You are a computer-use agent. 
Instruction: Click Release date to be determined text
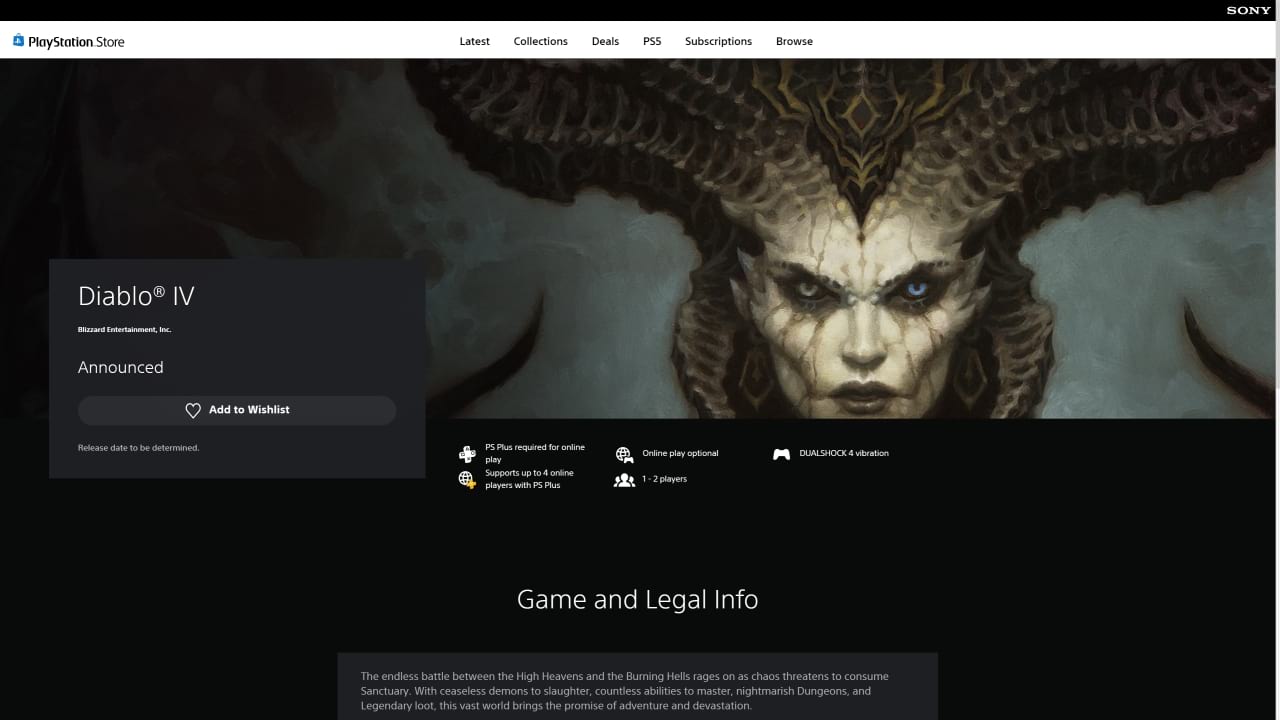click(139, 448)
